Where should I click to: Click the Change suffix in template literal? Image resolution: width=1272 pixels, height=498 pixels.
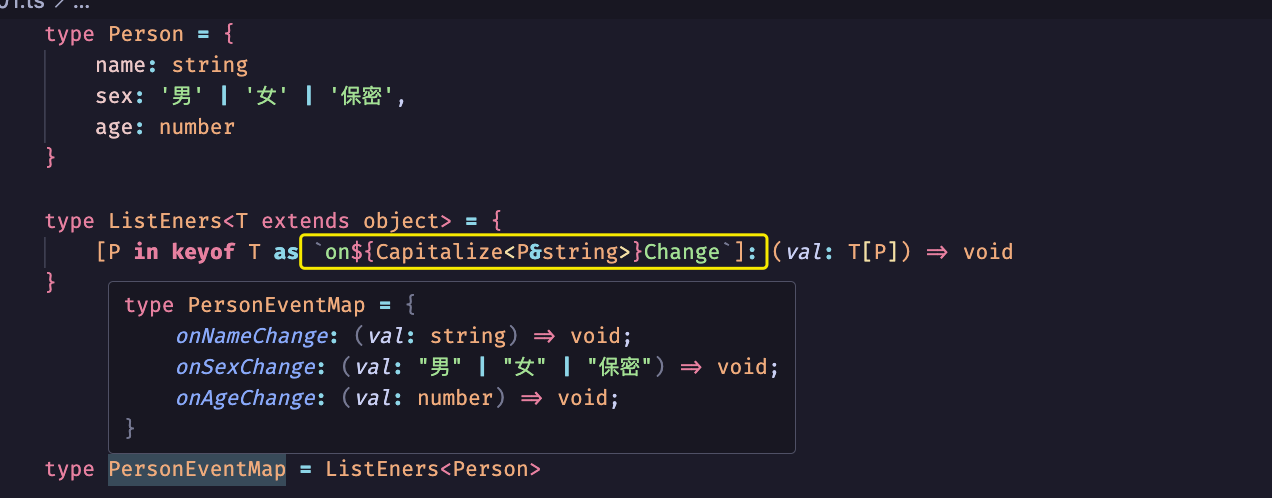pyautogui.click(x=681, y=252)
